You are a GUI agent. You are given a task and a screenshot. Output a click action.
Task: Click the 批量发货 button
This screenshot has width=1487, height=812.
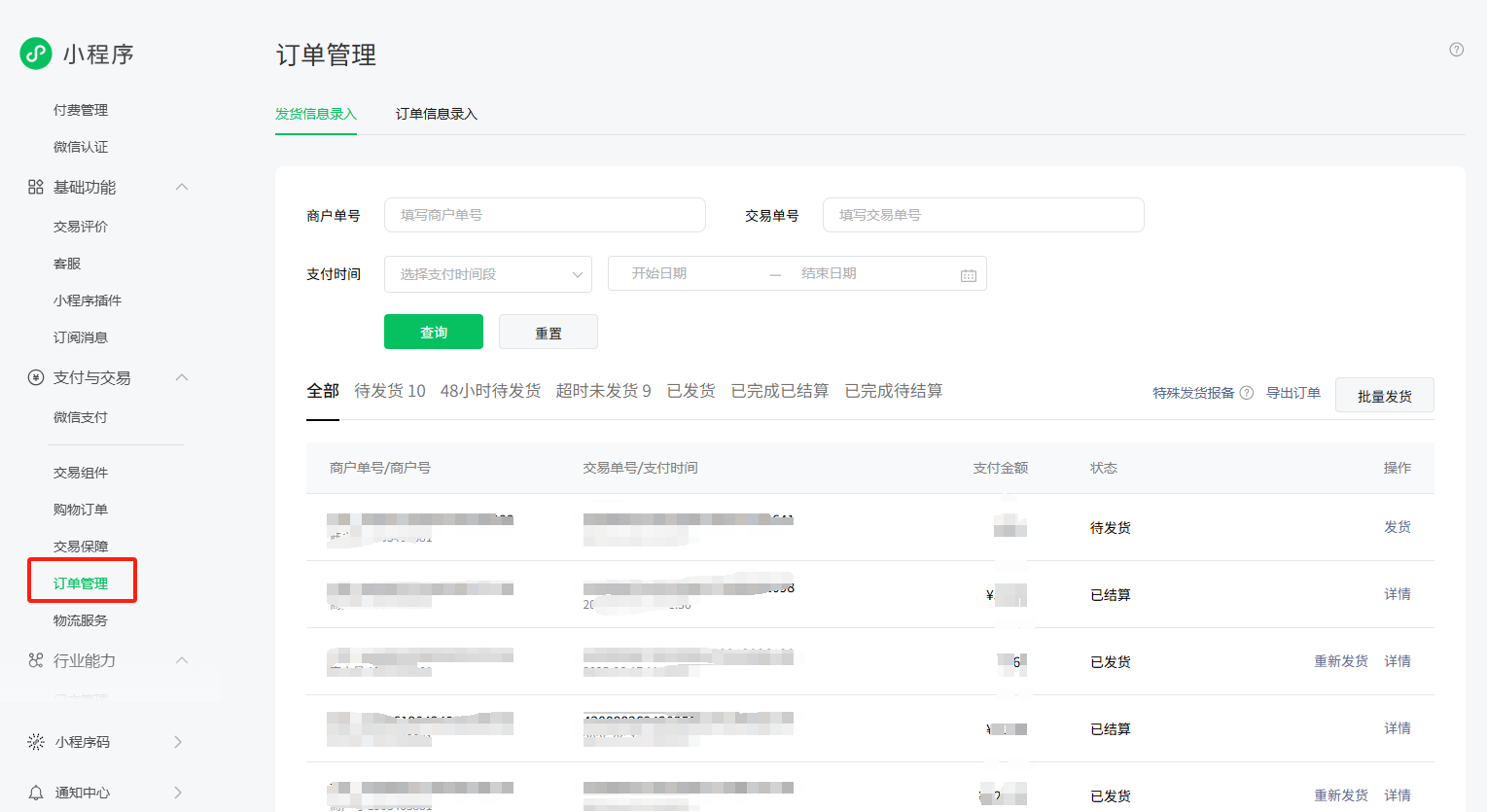(x=1384, y=396)
